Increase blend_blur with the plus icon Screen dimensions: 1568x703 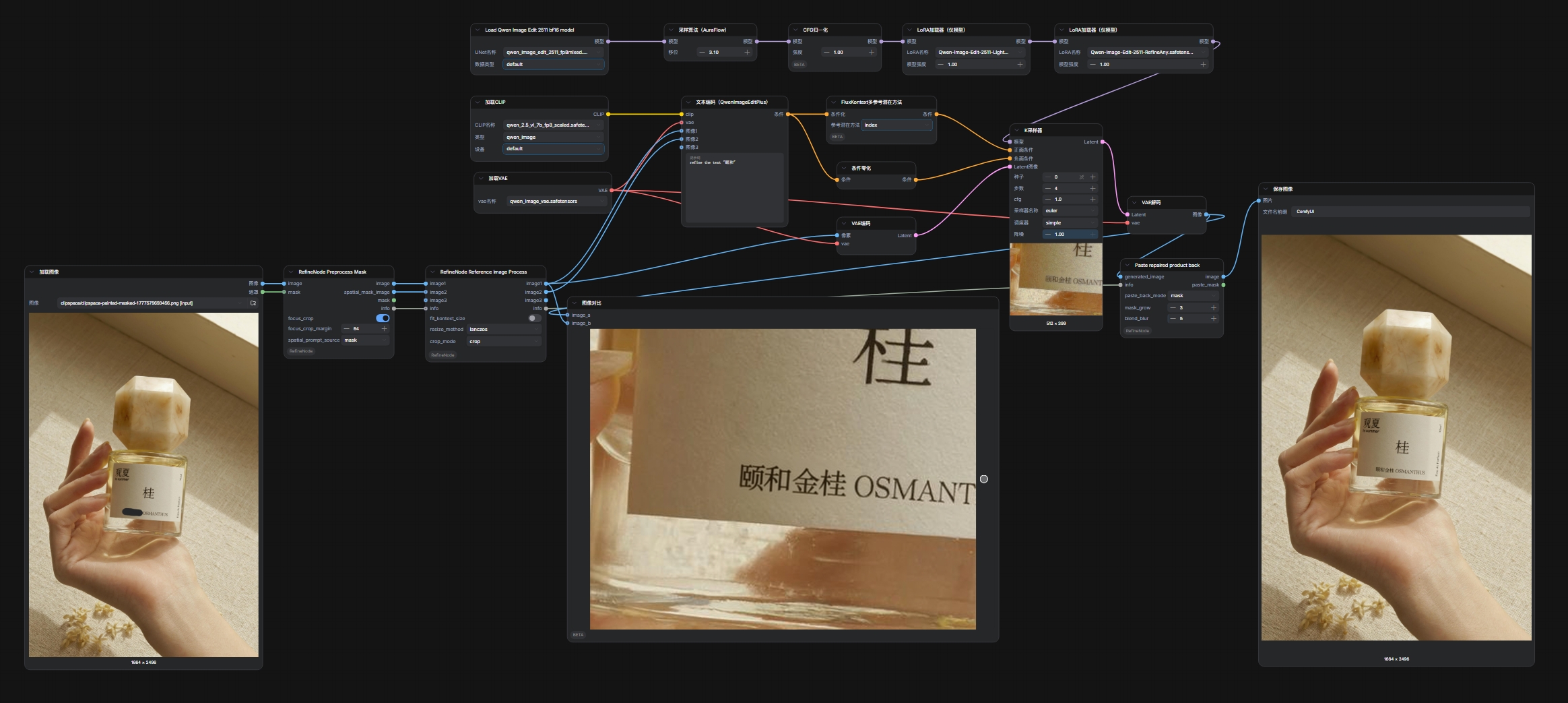tap(1214, 319)
